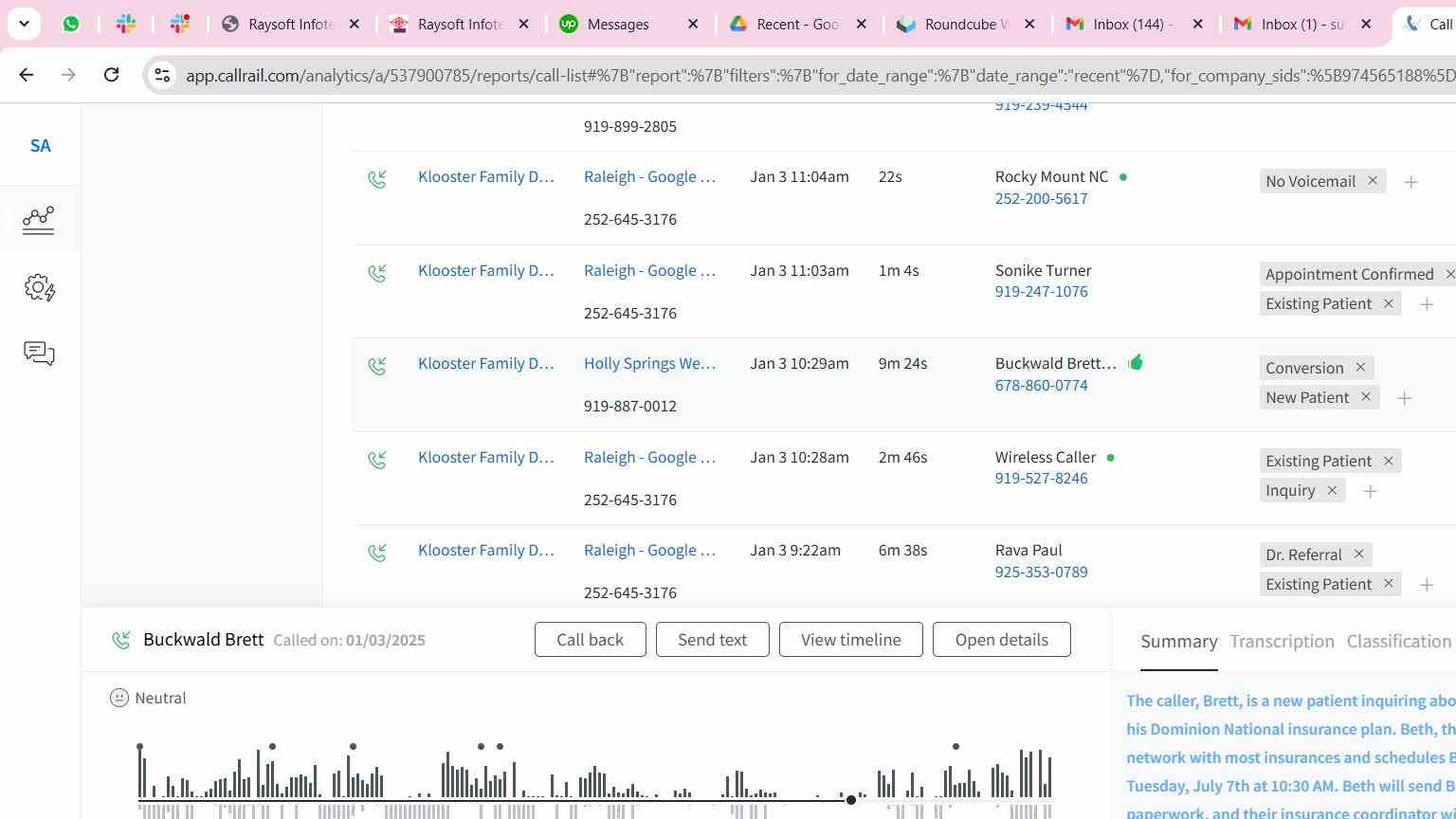The height and width of the screenshot is (819, 1456).
Task: Add a tag to the Wireless Caller call
Action: [1370, 491]
